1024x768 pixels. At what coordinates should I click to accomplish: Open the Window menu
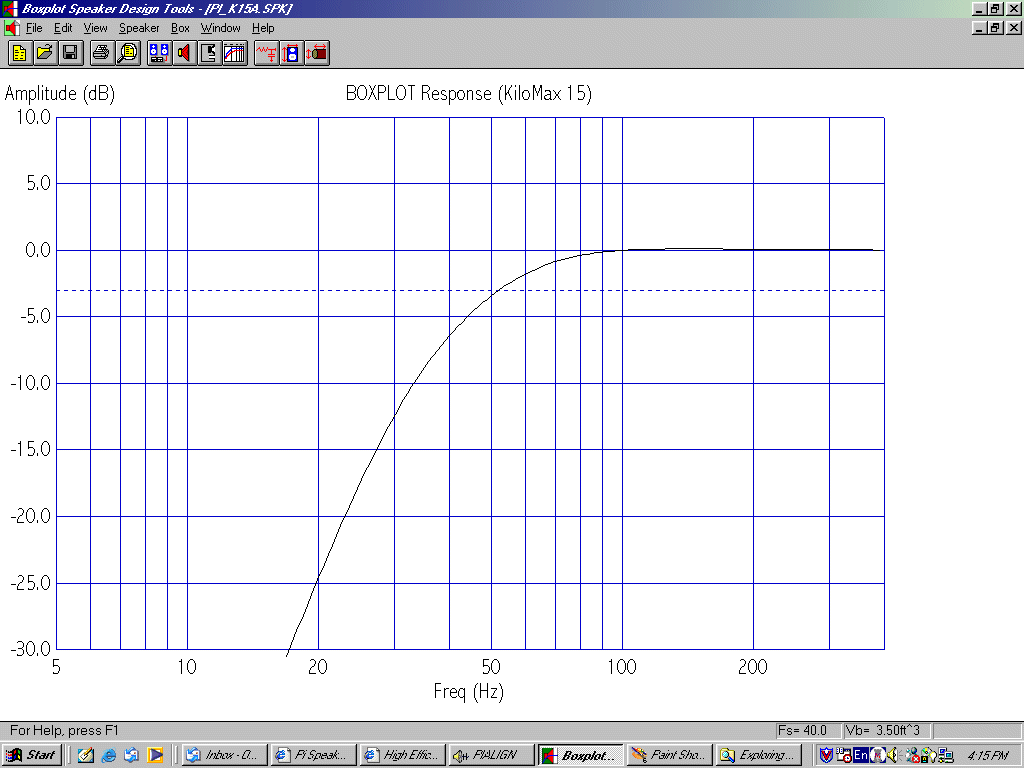[221, 28]
